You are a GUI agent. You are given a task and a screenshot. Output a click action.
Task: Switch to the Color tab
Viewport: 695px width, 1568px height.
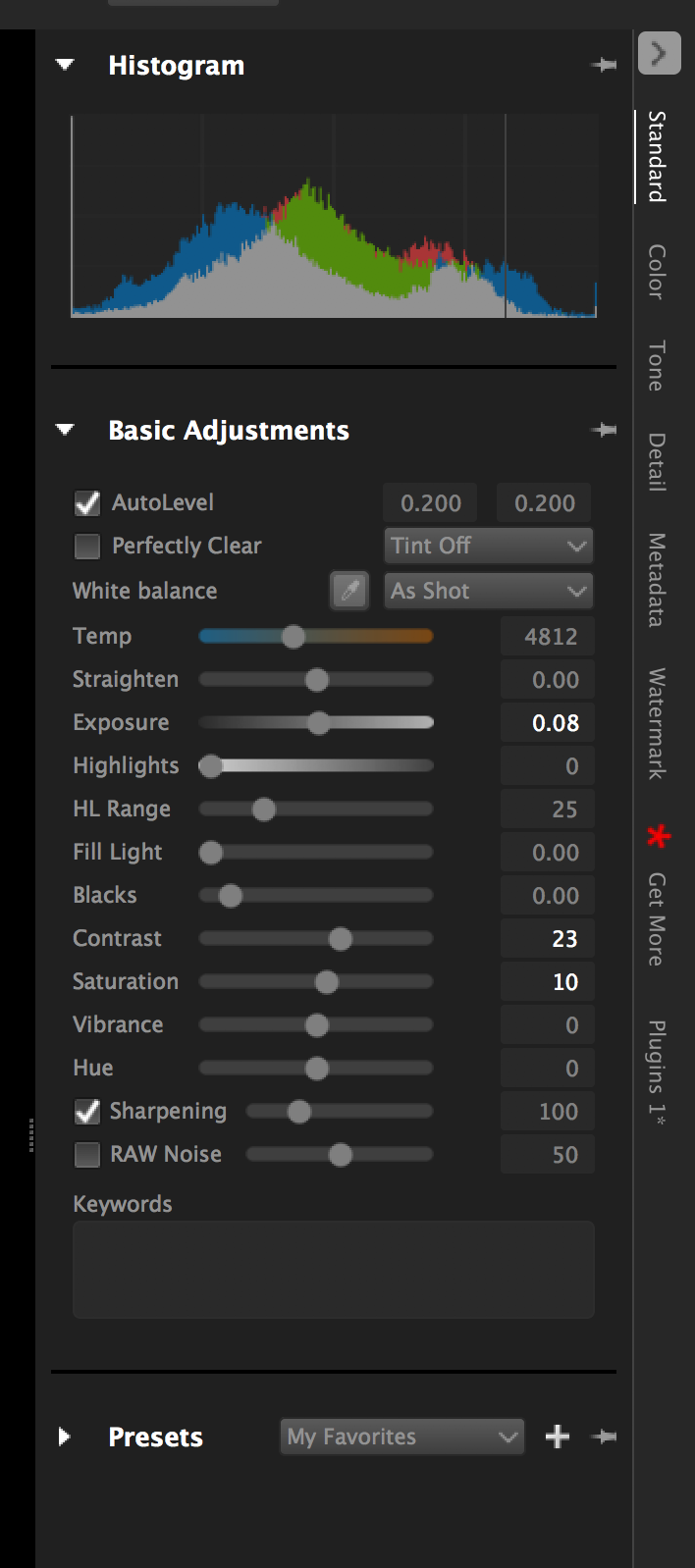coord(657,272)
